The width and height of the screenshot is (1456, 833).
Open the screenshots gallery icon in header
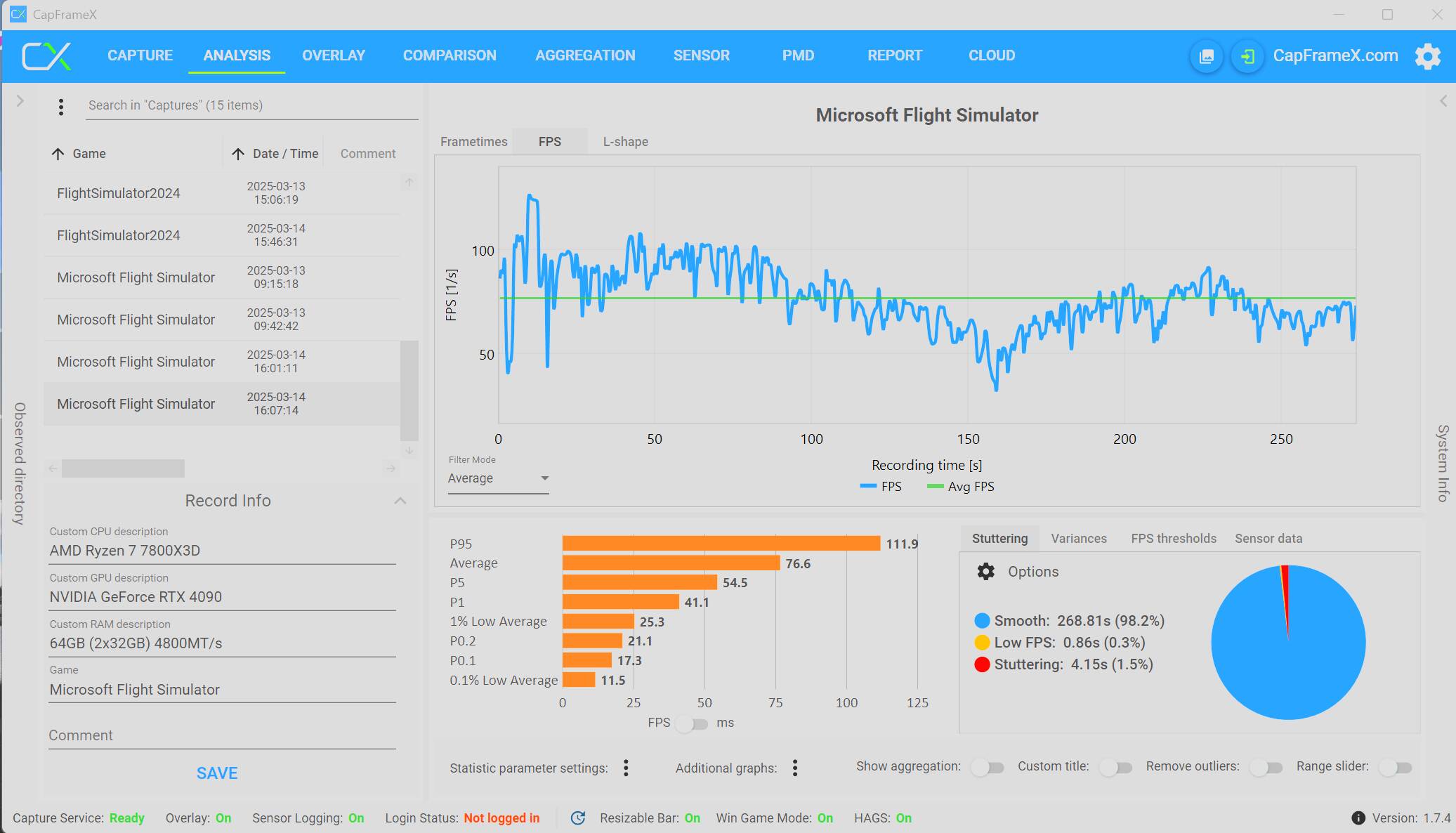1206,56
